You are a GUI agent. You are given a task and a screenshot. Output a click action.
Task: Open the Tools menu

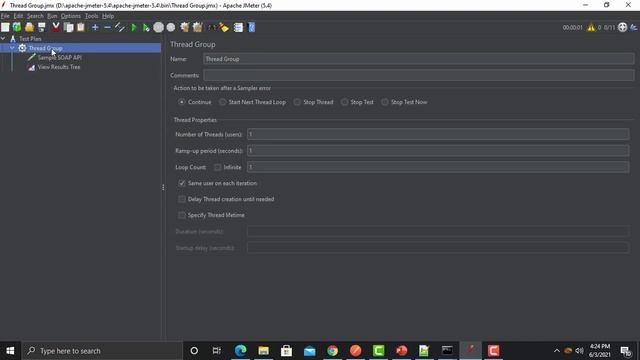91,16
